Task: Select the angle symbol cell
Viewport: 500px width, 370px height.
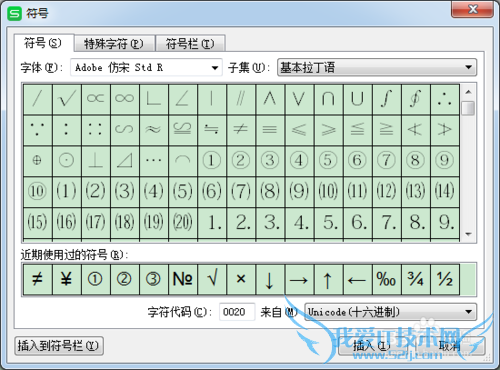Action: click(183, 99)
